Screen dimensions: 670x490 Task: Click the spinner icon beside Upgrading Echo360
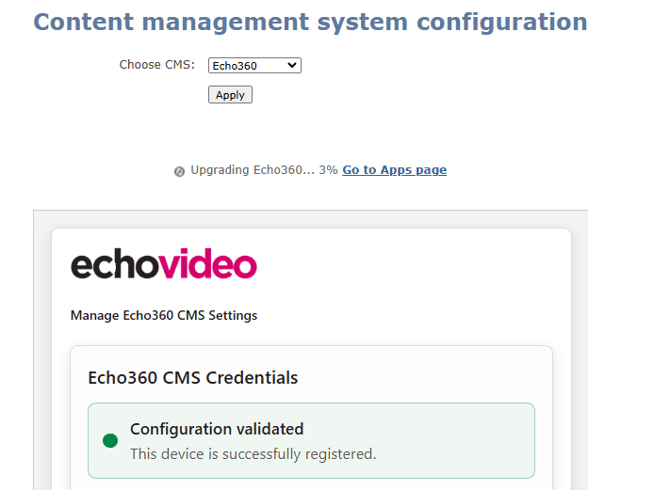(x=179, y=171)
